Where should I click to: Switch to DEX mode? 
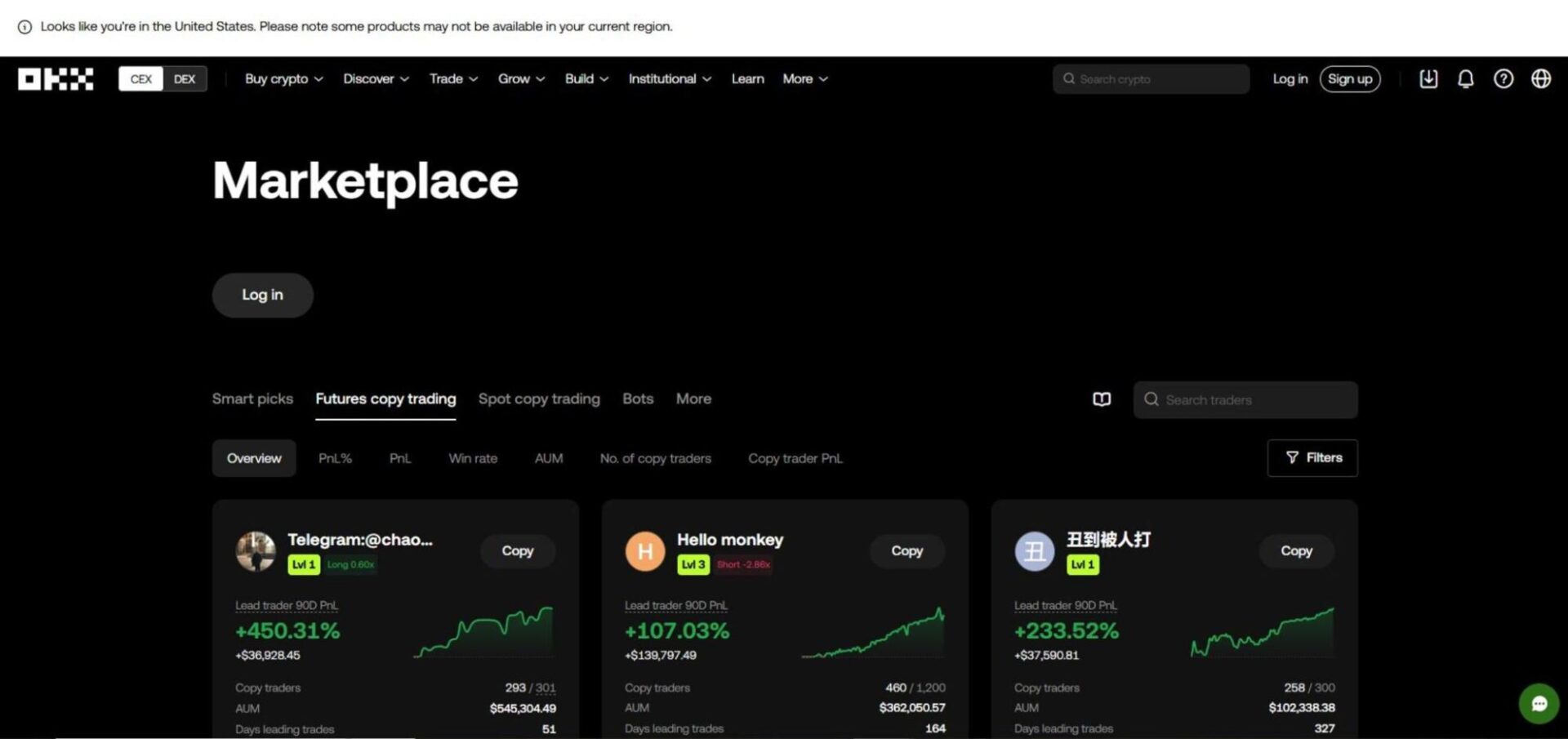(185, 79)
